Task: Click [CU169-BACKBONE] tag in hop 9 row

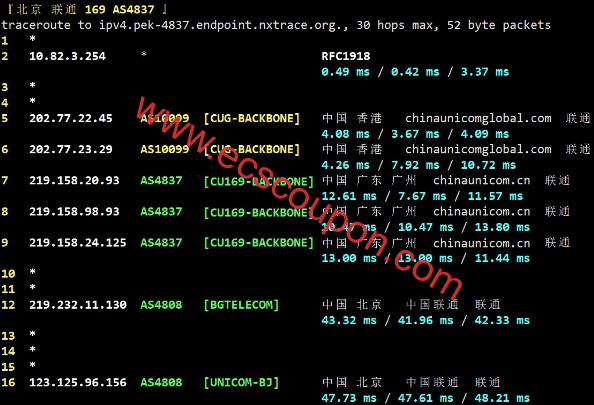Action: coord(259,243)
